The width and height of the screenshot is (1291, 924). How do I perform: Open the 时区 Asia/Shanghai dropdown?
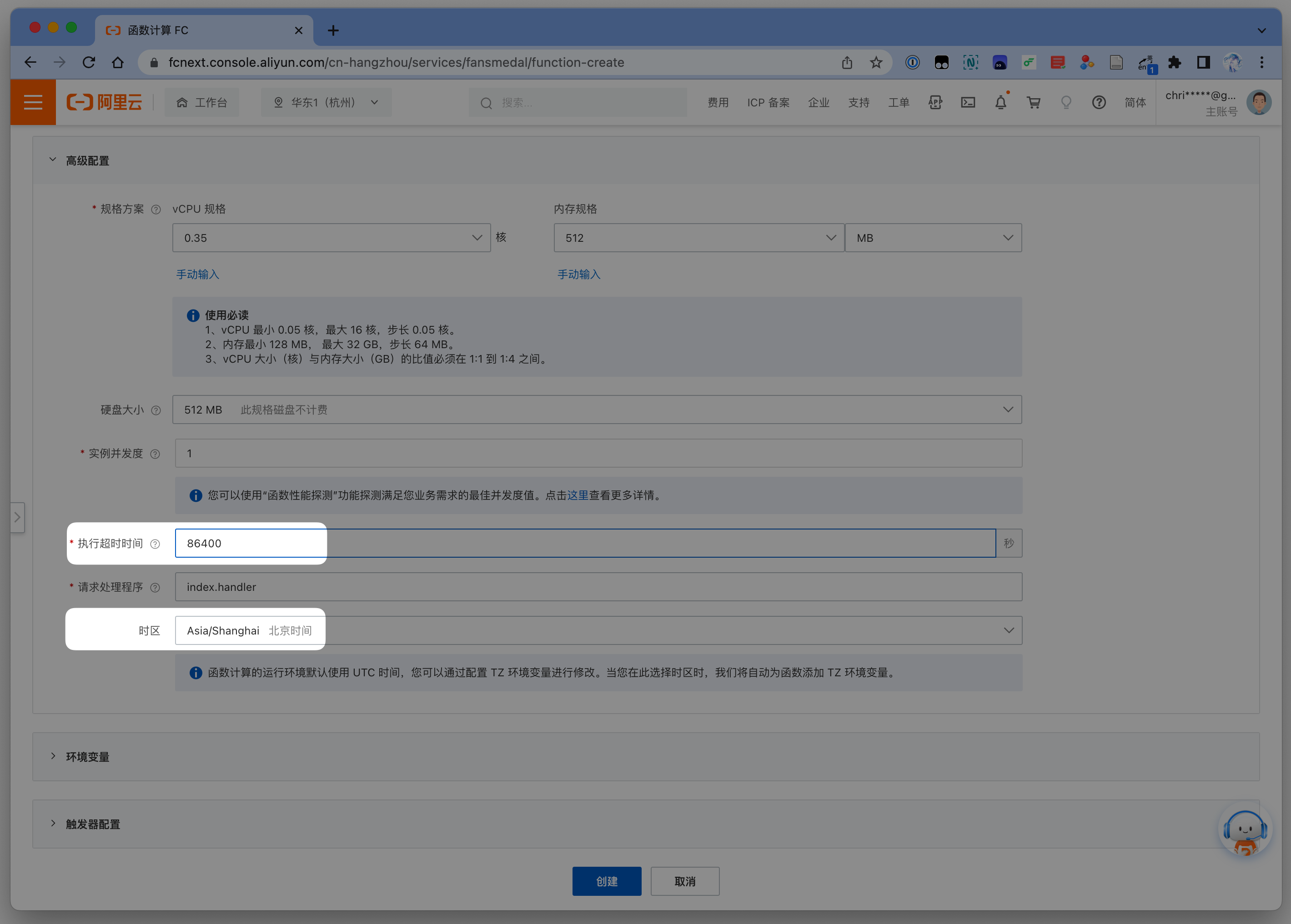(x=598, y=630)
